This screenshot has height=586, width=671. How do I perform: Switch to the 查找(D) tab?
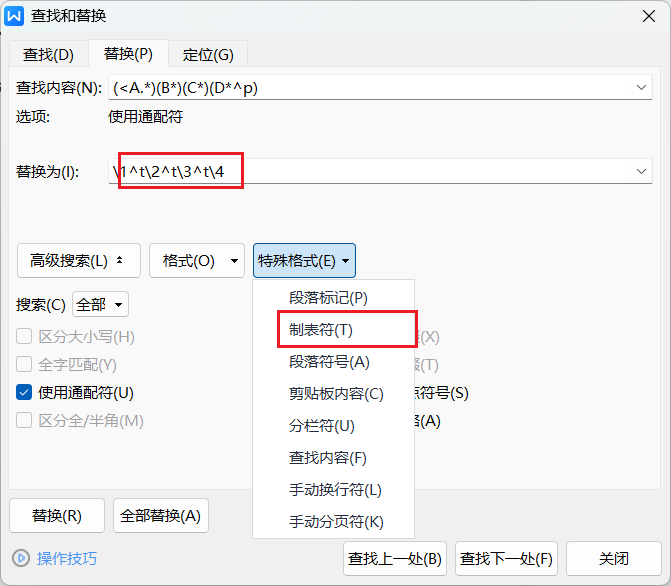48,55
